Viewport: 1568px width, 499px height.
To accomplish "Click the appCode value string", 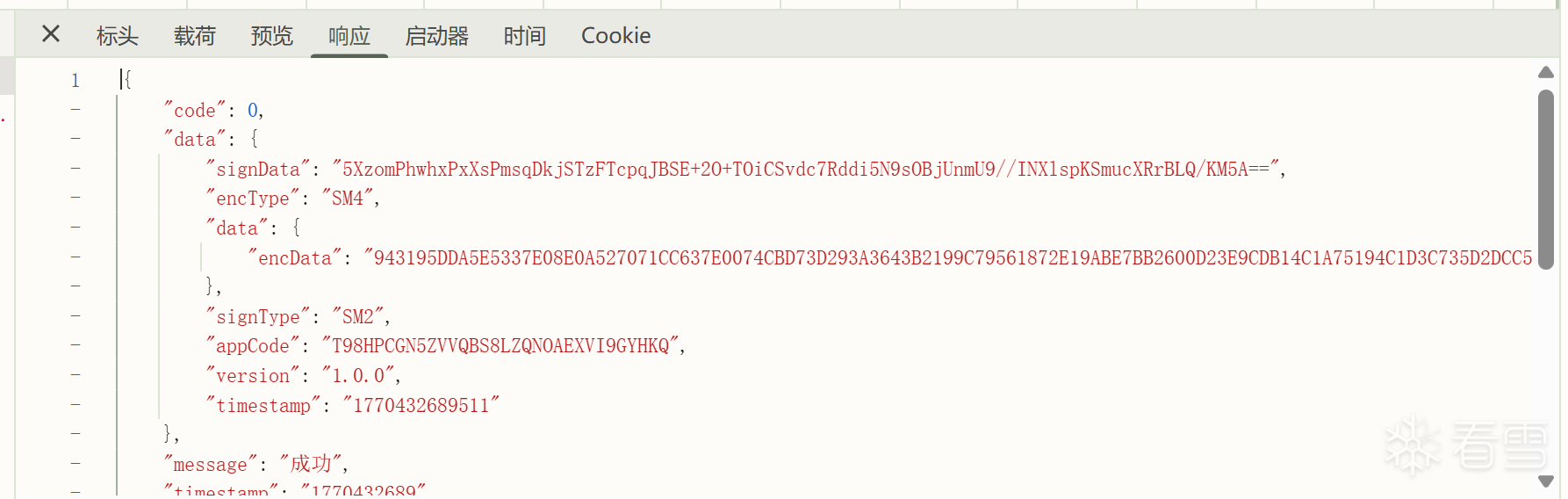I will [500, 346].
